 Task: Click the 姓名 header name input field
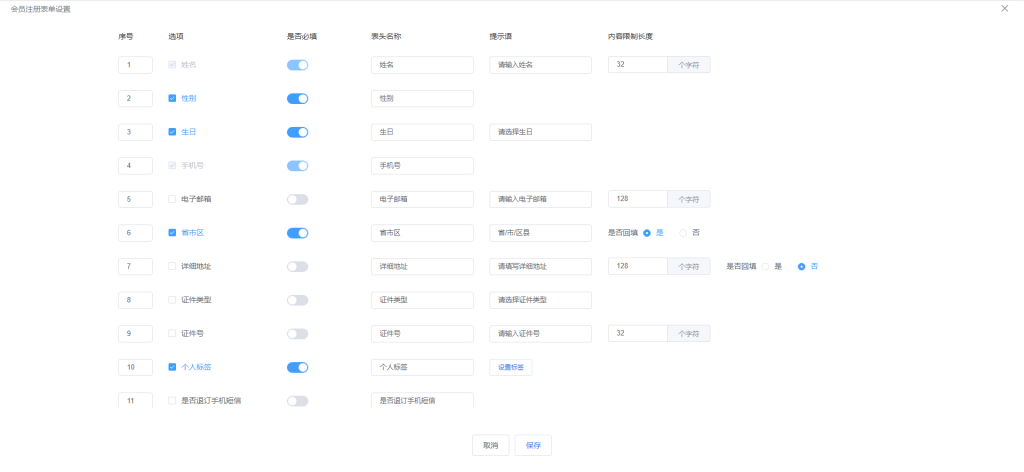[421, 65]
